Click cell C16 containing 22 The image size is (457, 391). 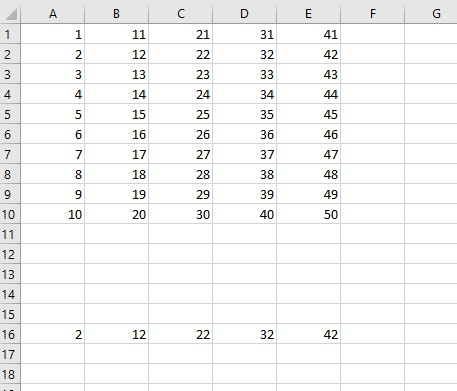(181, 334)
